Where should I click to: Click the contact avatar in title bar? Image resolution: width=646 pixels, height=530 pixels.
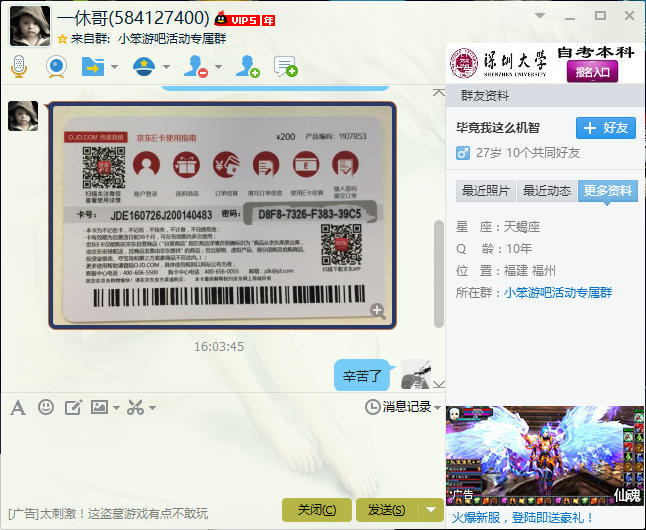pos(30,26)
